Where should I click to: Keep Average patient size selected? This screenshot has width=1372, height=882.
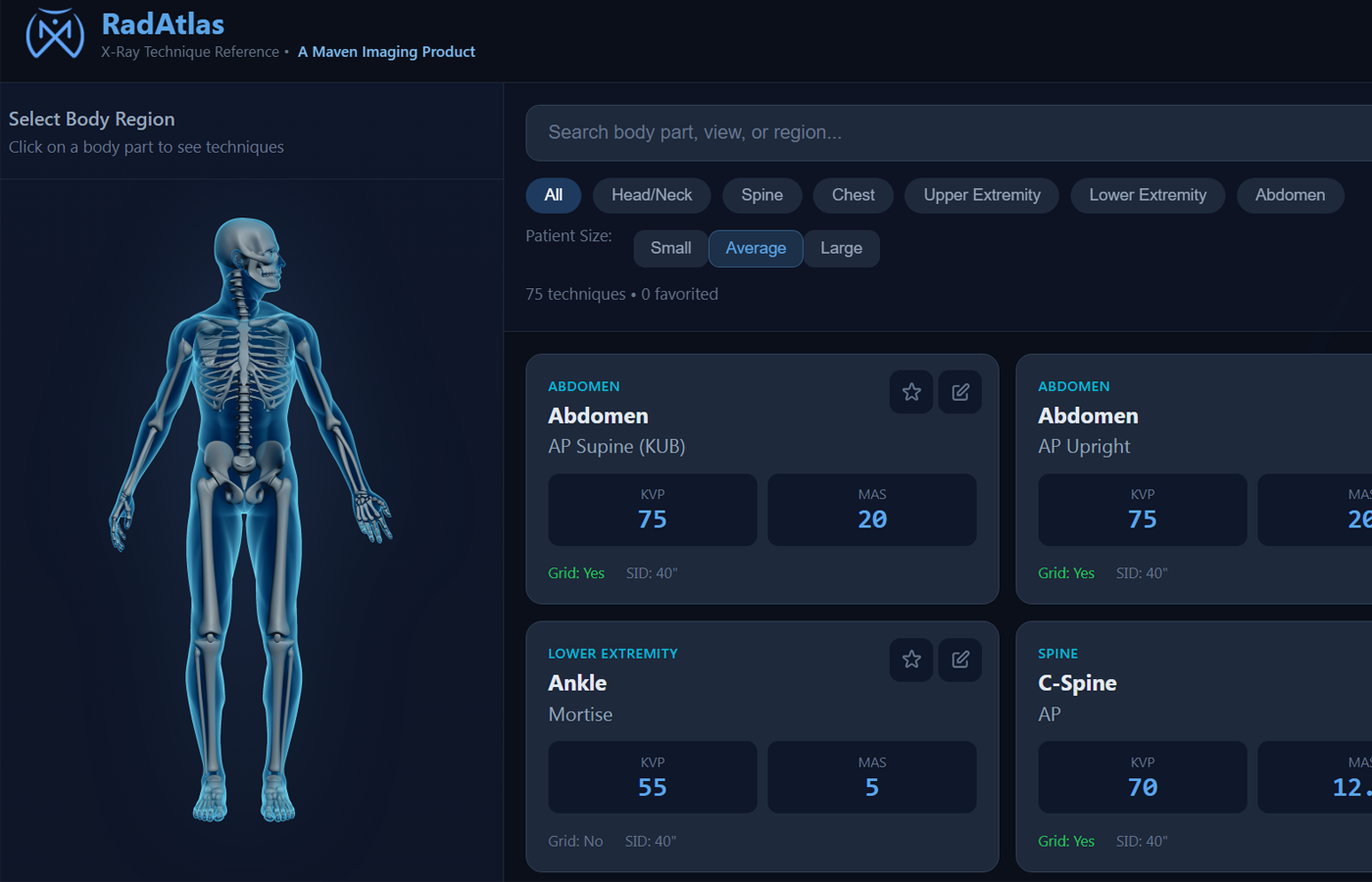[x=755, y=248]
